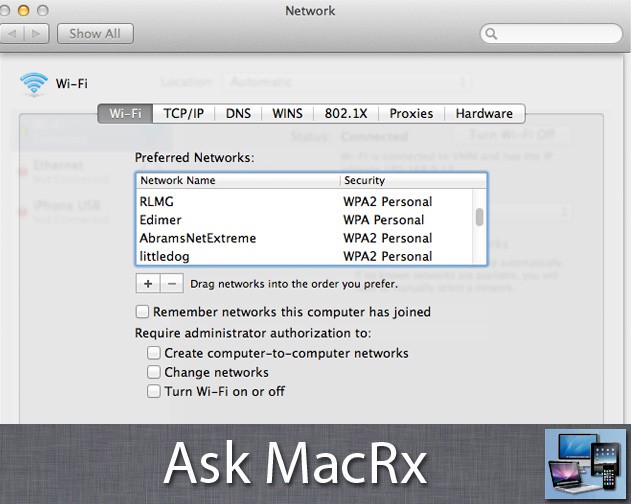Switch to the Proxies tab
The height and width of the screenshot is (504, 631).
[411, 114]
